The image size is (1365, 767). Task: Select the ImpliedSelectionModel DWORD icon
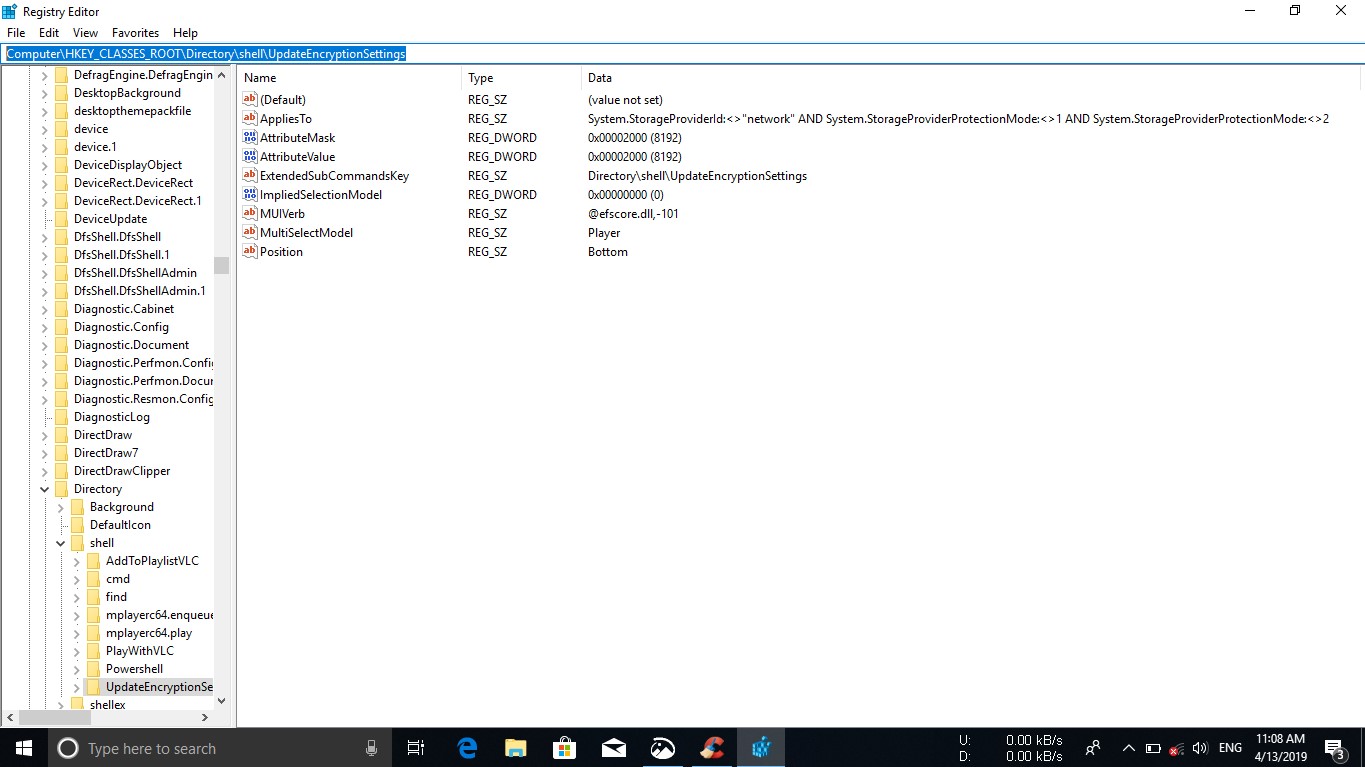(250, 194)
